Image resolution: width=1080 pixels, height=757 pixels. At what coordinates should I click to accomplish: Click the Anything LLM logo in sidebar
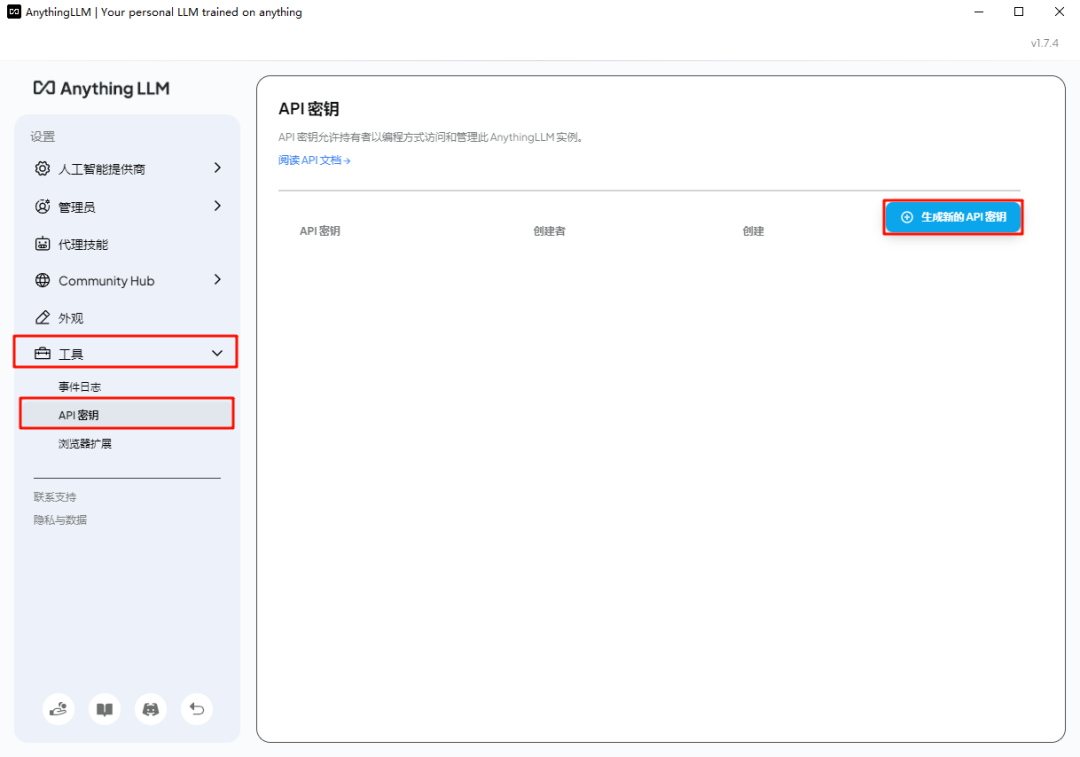(x=101, y=88)
